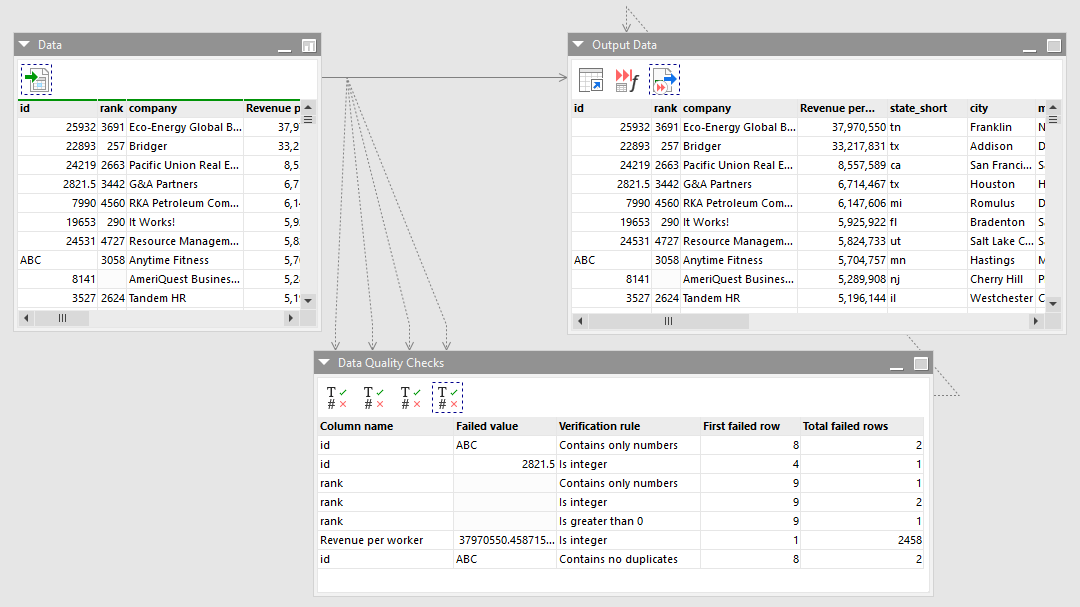Click the 'id' column header in Data panel

(x=57, y=108)
